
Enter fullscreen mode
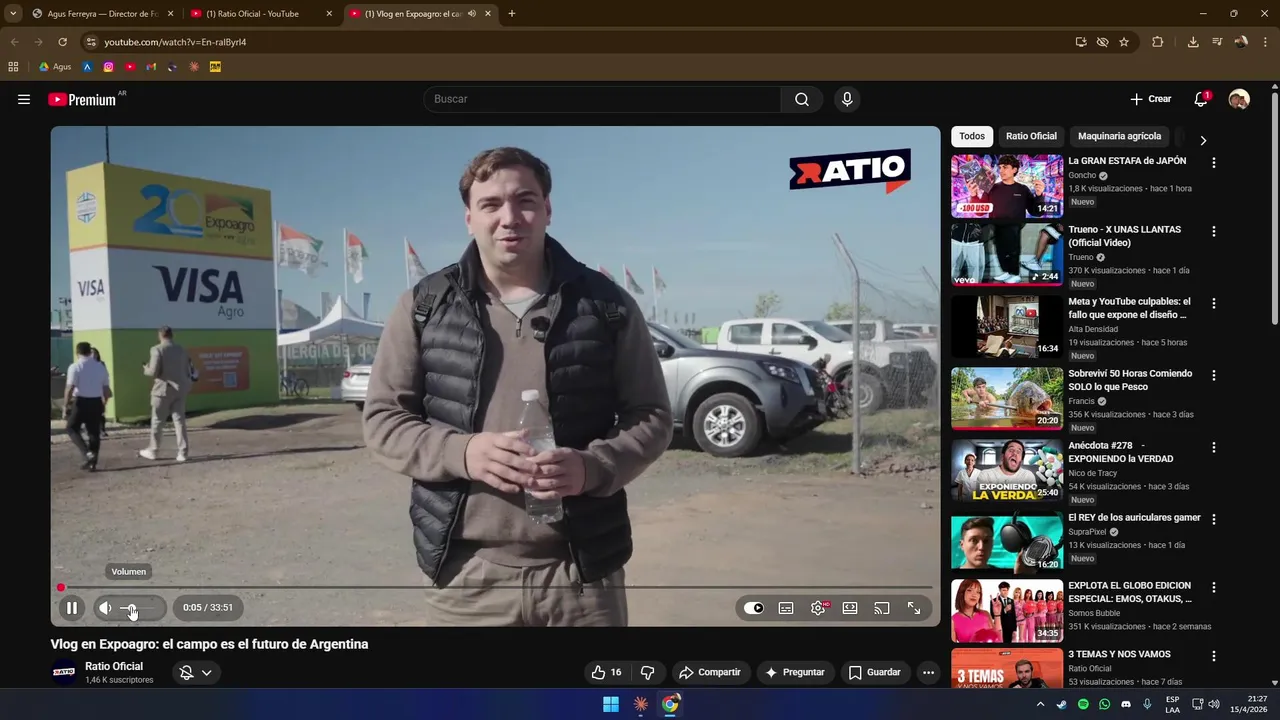click(x=914, y=608)
